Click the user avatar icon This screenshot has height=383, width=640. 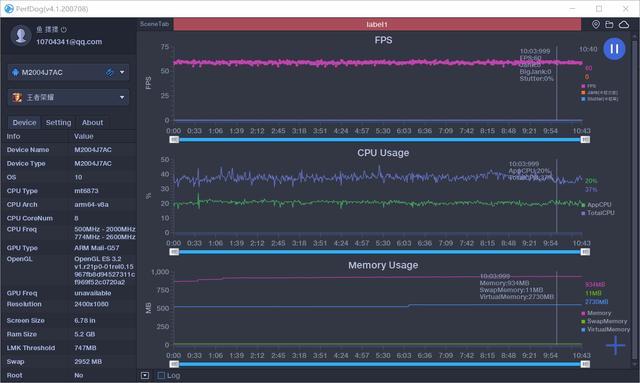(21, 35)
